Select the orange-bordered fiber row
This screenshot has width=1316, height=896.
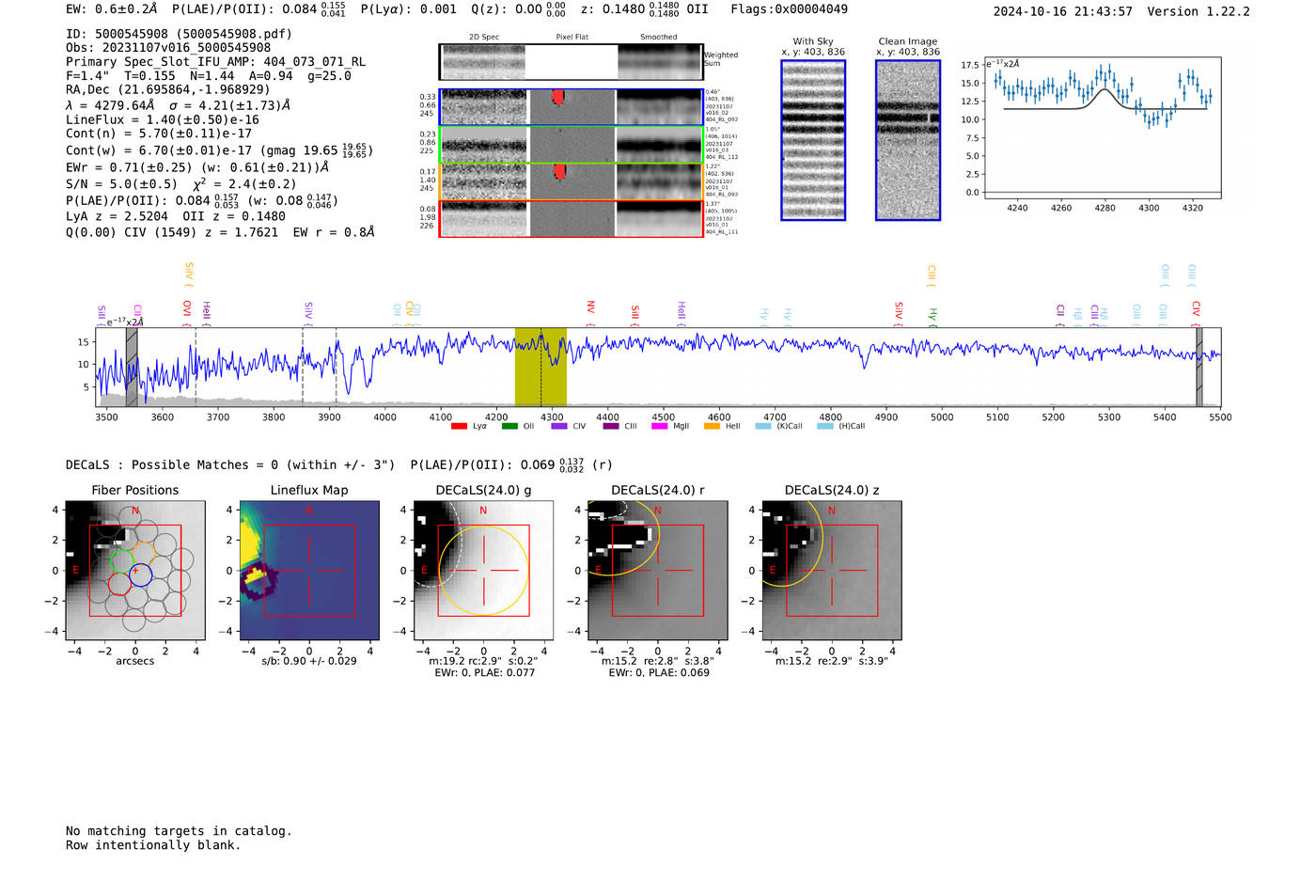click(x=571, y=181)
